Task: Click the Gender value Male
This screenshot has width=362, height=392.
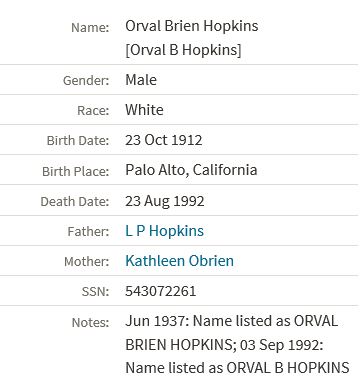Action: 141,80
